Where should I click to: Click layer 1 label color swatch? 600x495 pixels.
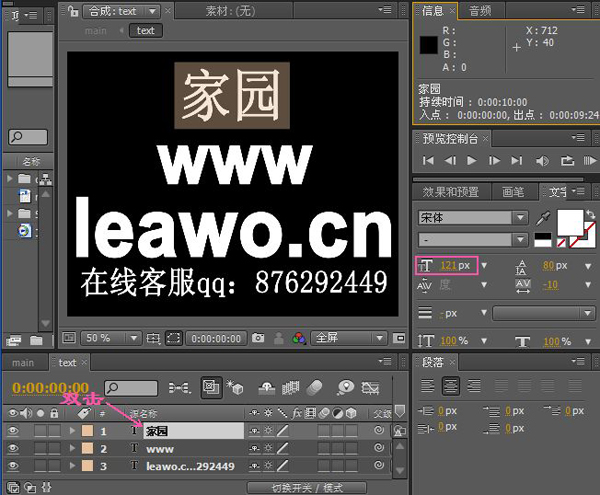tap(87, 431)
